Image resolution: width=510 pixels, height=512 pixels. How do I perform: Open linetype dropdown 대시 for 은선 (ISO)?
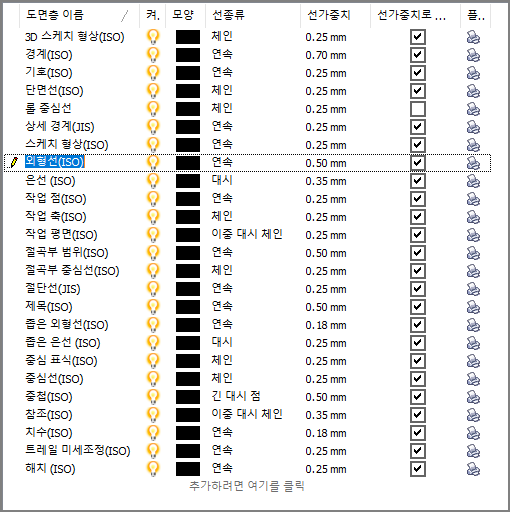pyautogui.click(x=222, y=180)
